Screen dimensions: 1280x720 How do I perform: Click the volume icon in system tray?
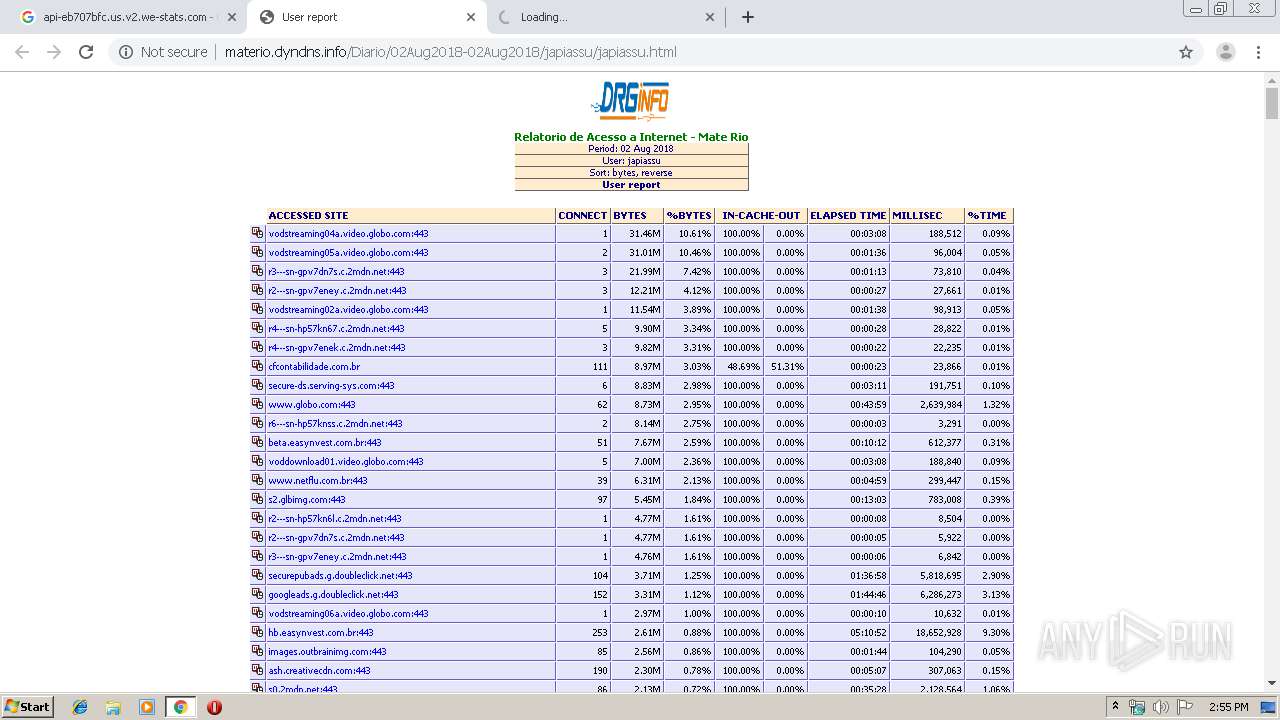point(1161,707)
